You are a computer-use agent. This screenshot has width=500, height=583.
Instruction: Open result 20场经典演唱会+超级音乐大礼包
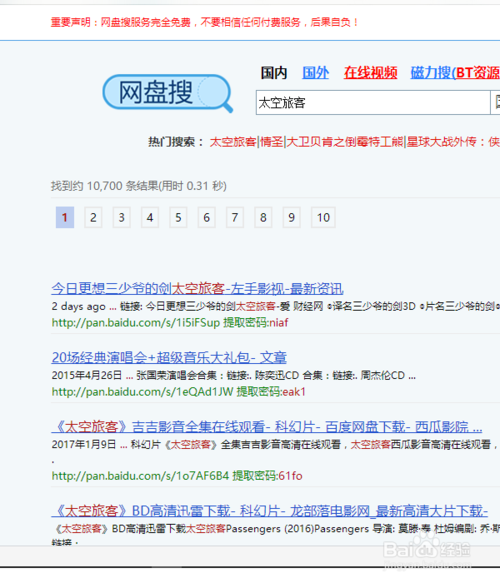click(x=169, y=357)
